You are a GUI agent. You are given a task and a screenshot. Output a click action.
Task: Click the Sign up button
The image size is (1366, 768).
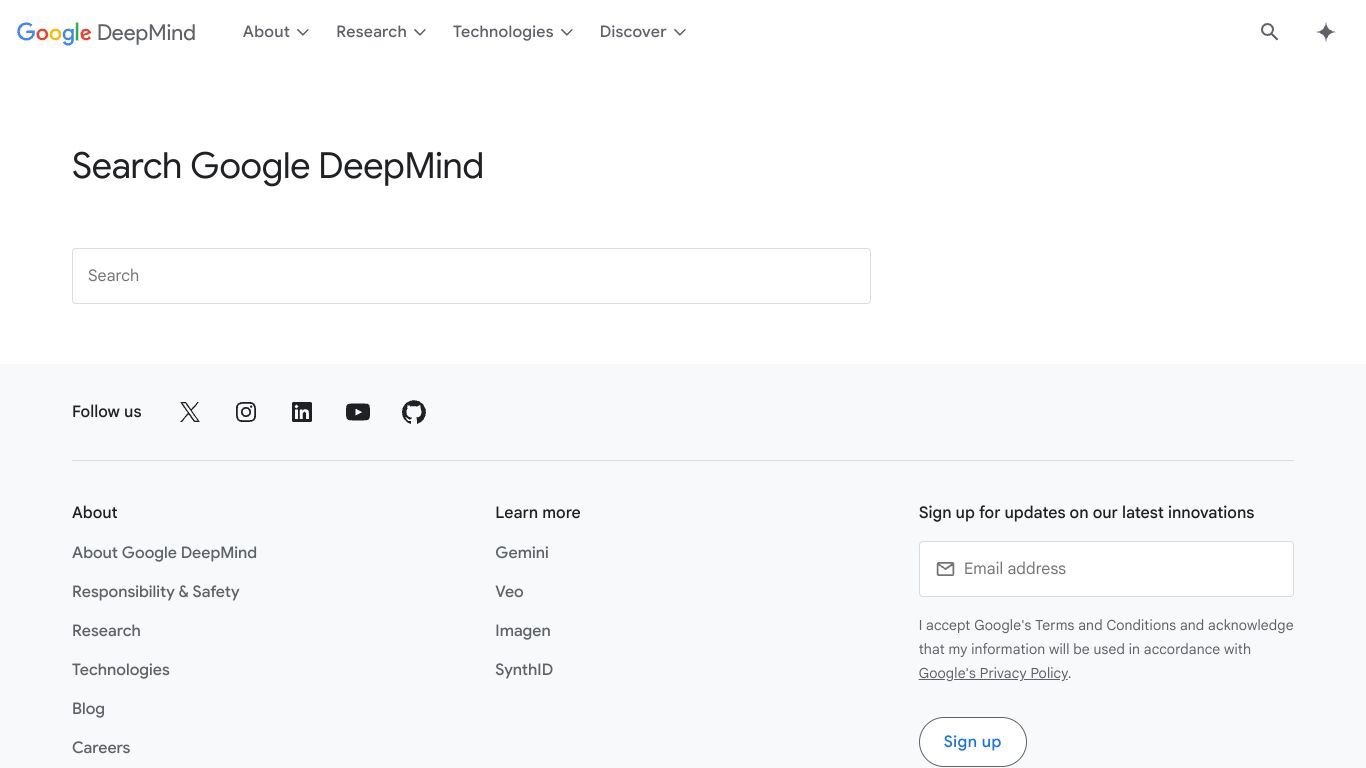click(972, 742)
